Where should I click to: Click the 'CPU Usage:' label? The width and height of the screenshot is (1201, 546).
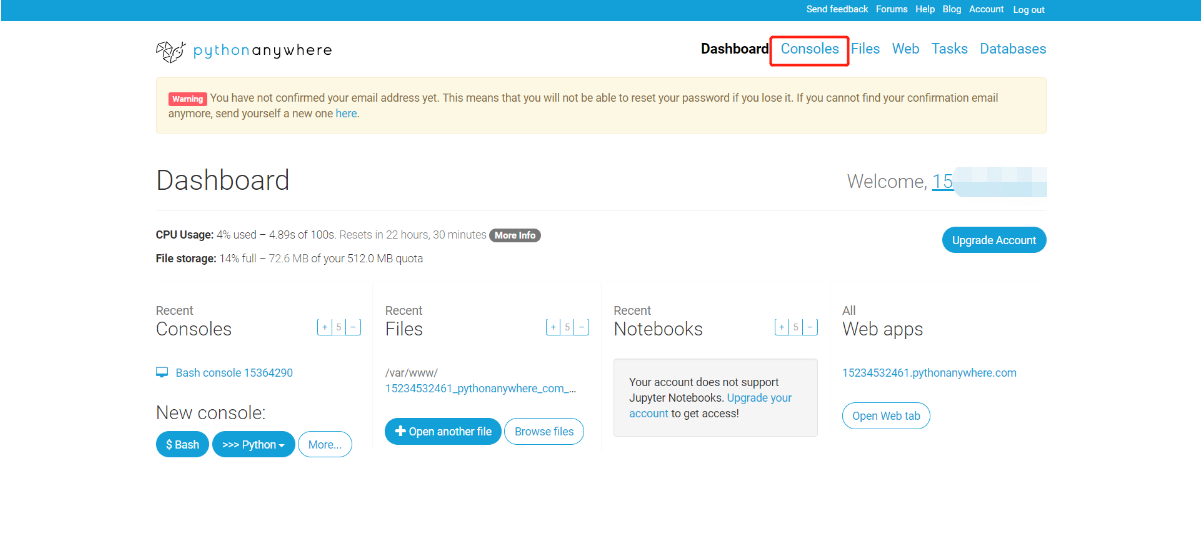(x=184, y=235)
